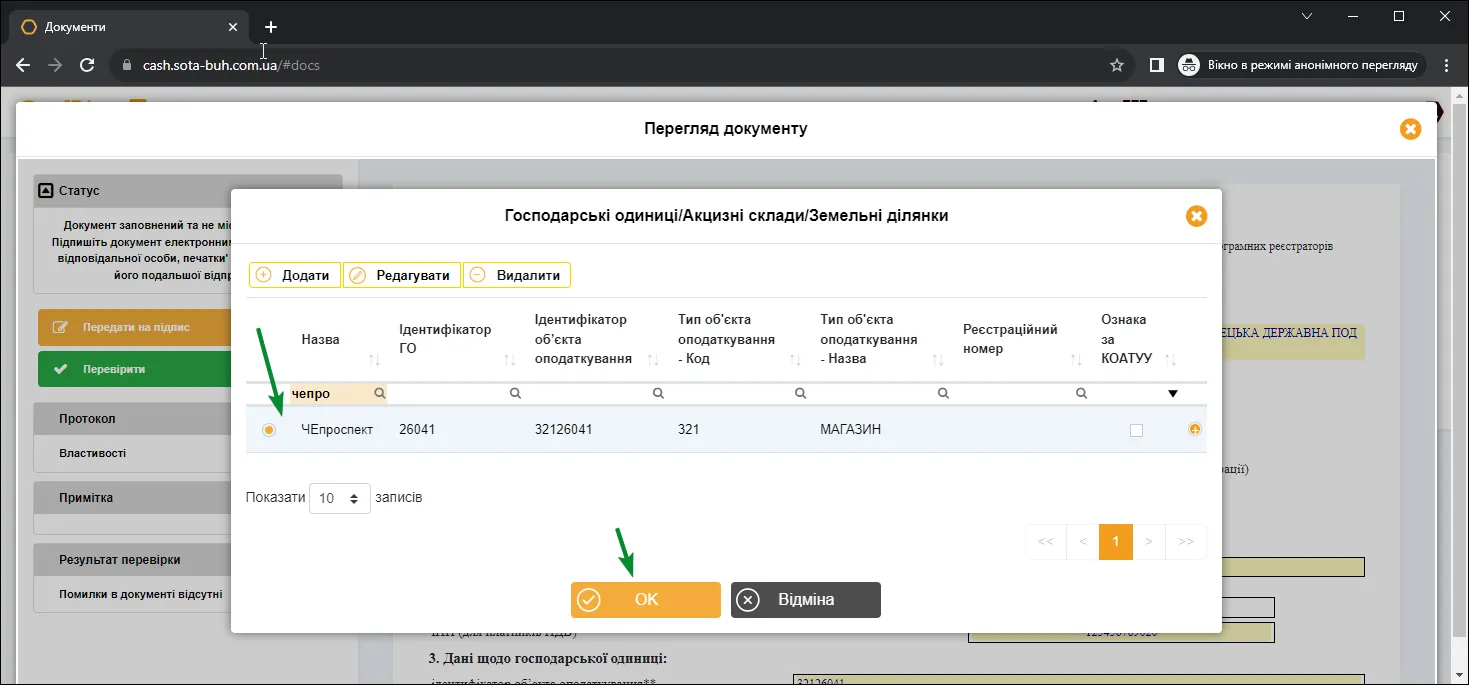This screenshot has width=1469, height=685.
Task: Click the ЧЕпроспект name cell
Action: (x=337, y=430)
